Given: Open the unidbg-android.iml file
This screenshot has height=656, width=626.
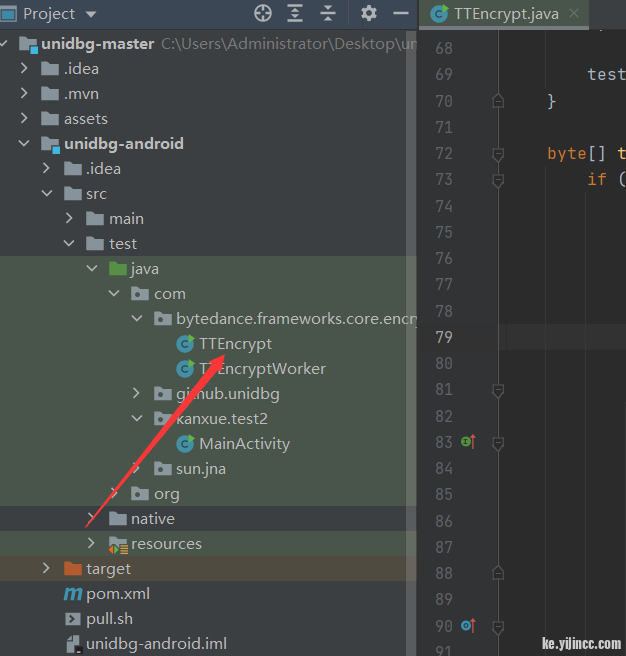Looking at the screenshot, I should (x=156, y=643).
